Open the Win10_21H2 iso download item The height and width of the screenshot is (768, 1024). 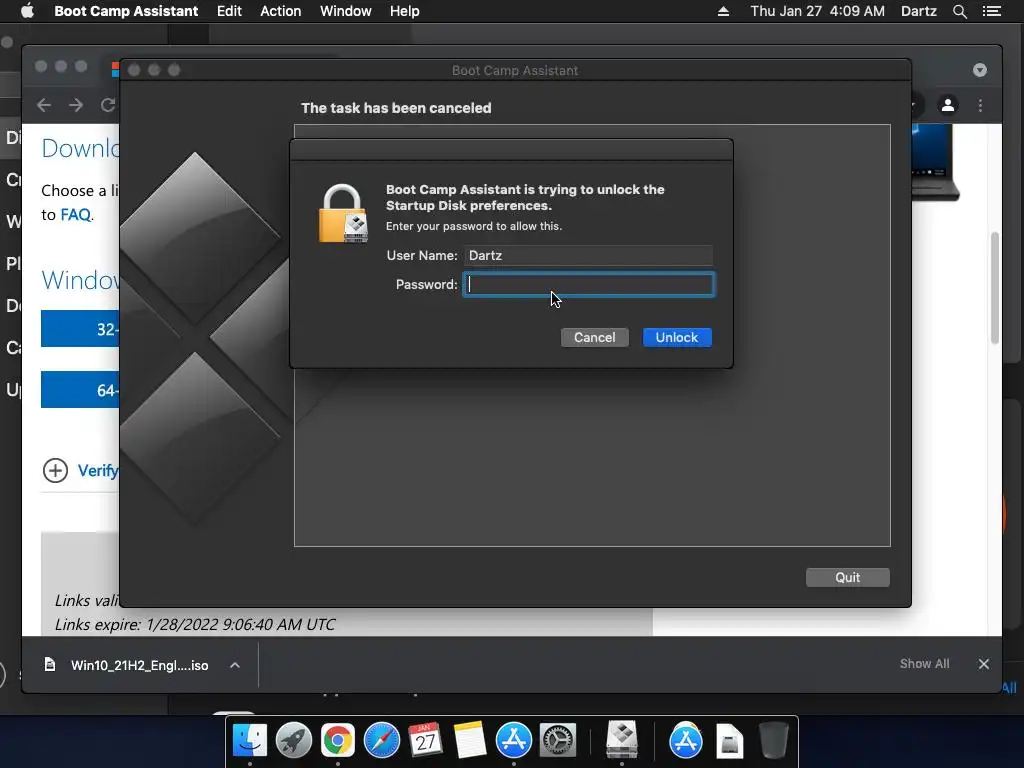pos(139,665)
